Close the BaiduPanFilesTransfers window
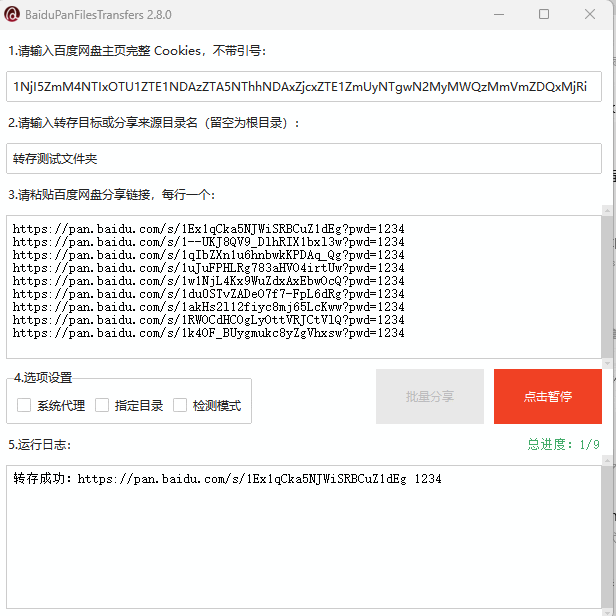 click(x=590, y=15)
